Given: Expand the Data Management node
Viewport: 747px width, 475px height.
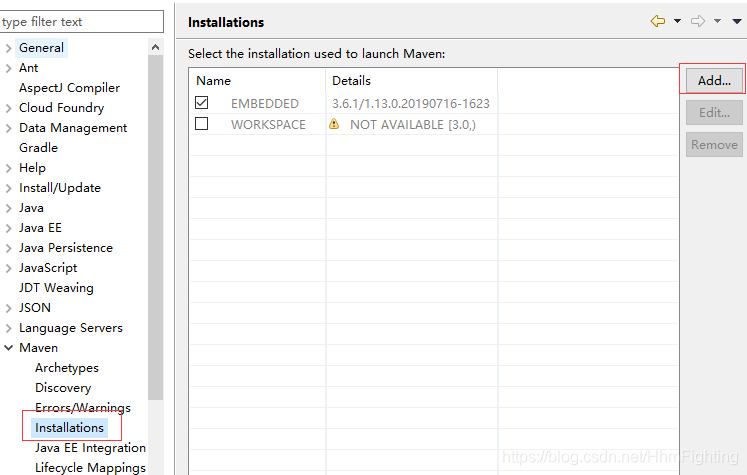Looking at the screenshot, I should pos(8,128).
